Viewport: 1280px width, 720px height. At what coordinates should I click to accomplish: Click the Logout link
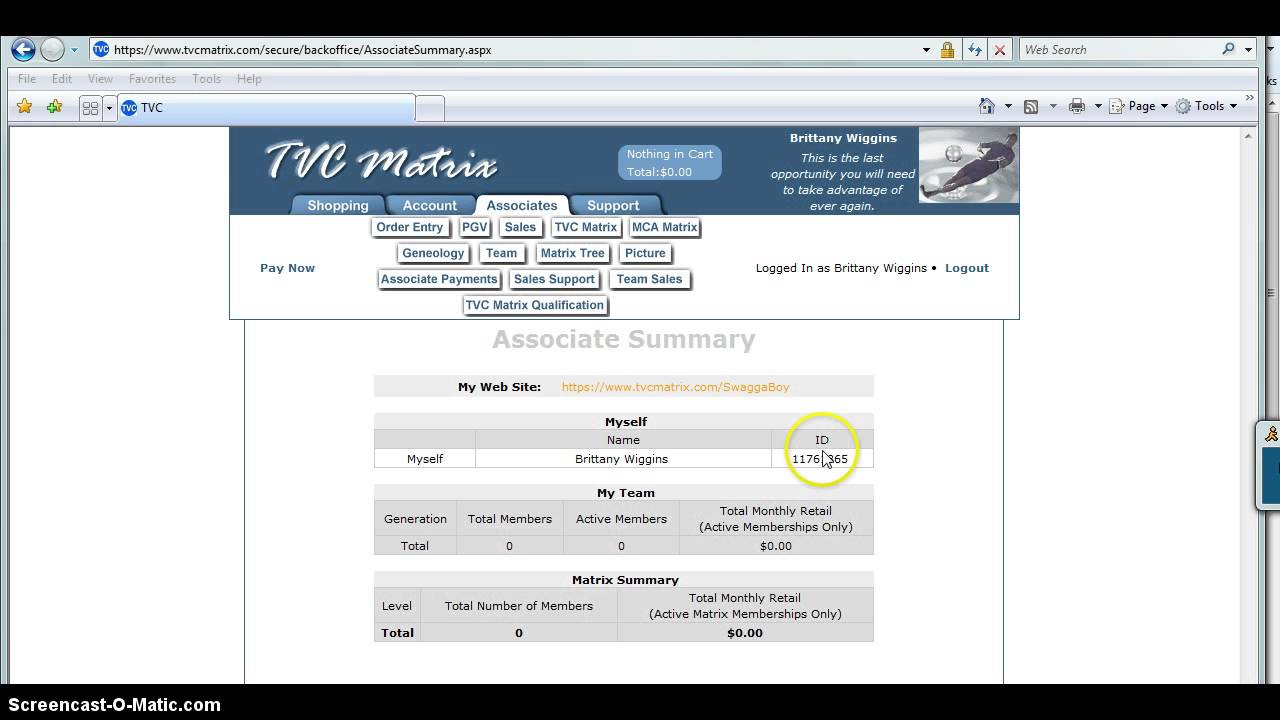[x=967, y=268]
